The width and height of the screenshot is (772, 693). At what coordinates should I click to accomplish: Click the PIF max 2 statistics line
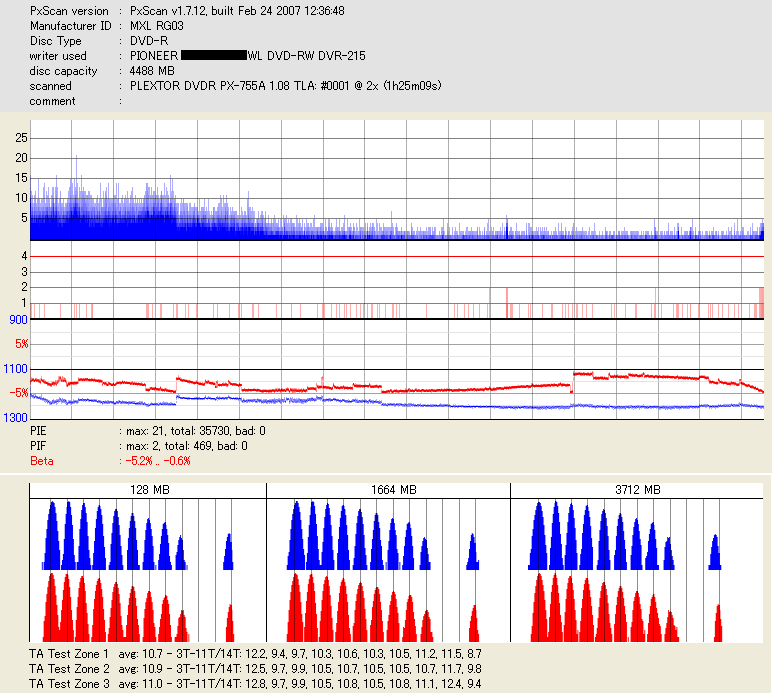tap(139, 446)
